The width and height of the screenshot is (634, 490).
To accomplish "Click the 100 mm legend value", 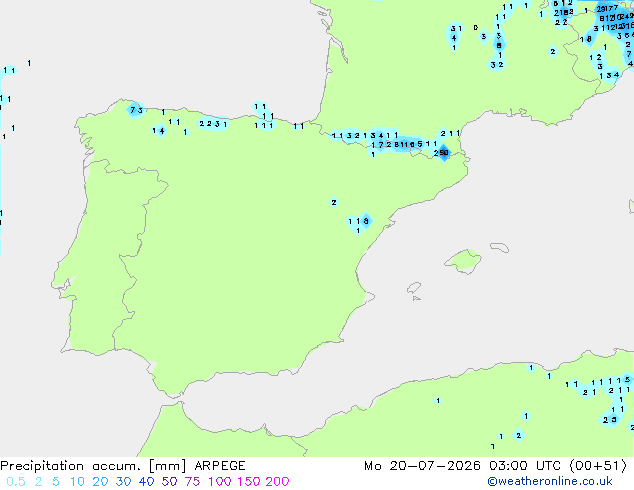I will [220, 482].
